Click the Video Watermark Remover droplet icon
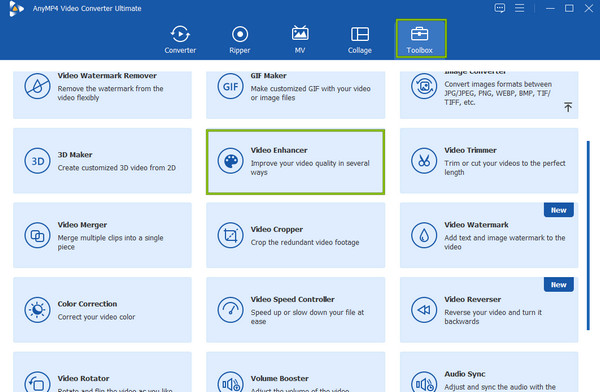Image resolution: width=600 pixels, height=392 pixels. [37, 86]
